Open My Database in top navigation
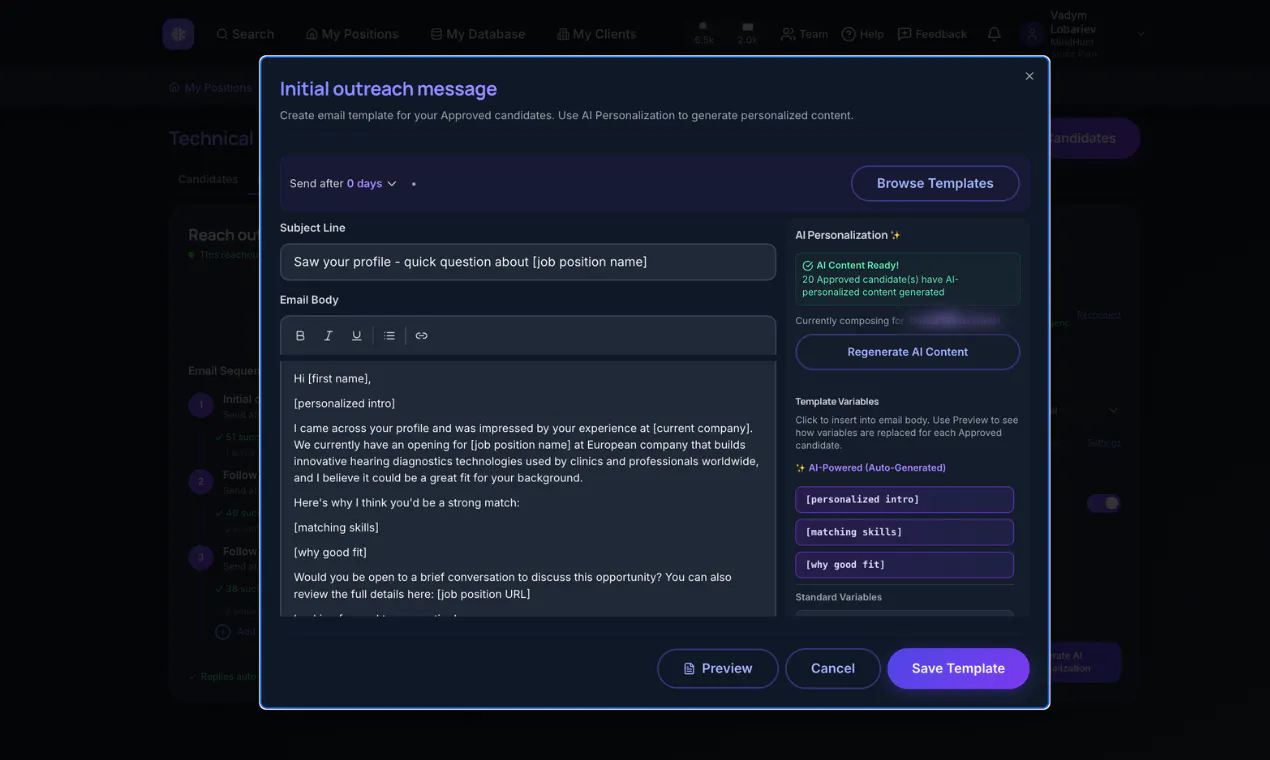 (478, 34)
